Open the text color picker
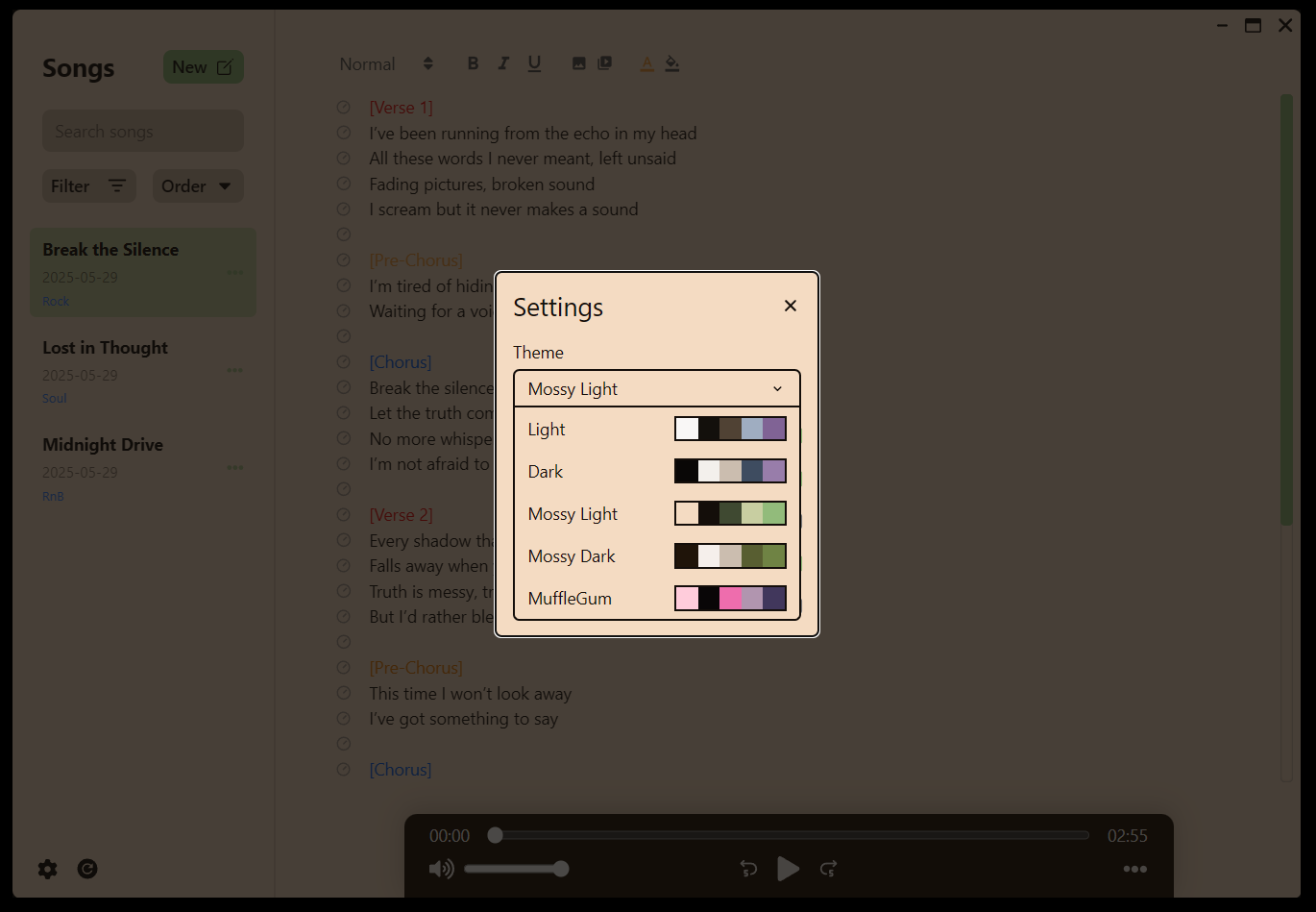This screenshot has height=912, width=1316. point(646,63)
